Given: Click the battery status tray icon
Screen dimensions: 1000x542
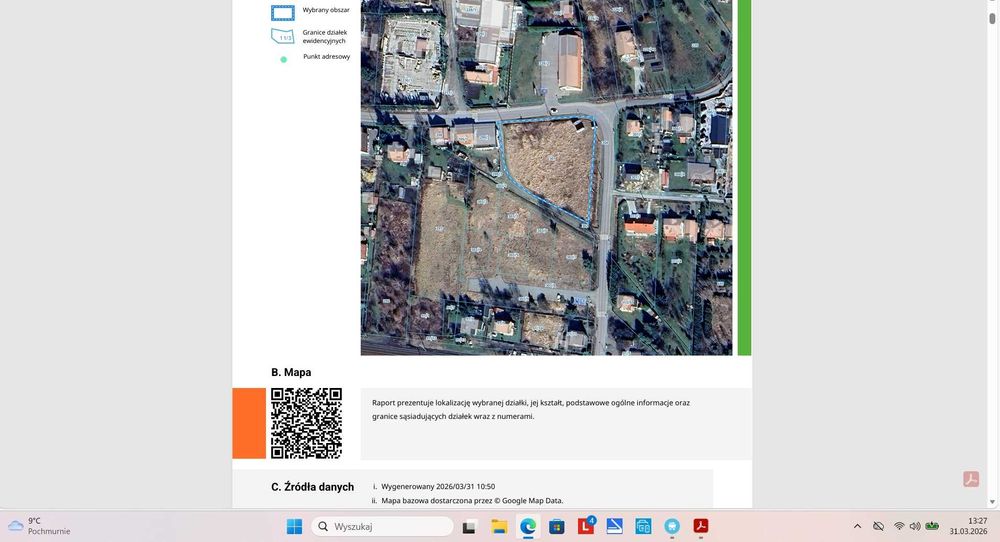Looking at the screenshot, I should [x=932, y=526].
